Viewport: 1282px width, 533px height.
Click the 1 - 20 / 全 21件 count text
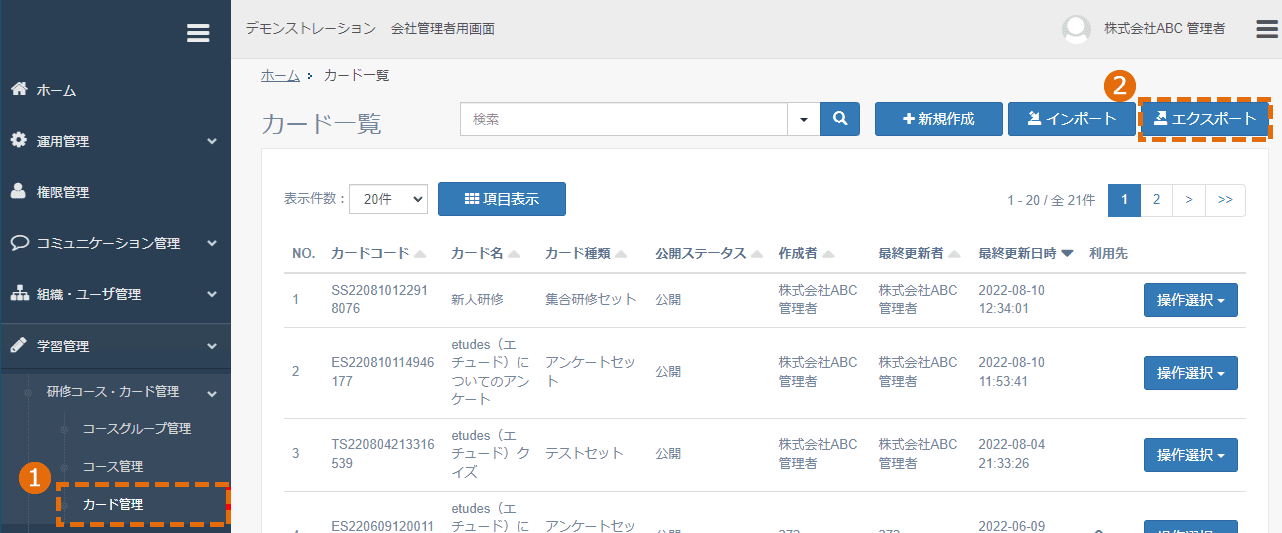[x=1051, y=200]
